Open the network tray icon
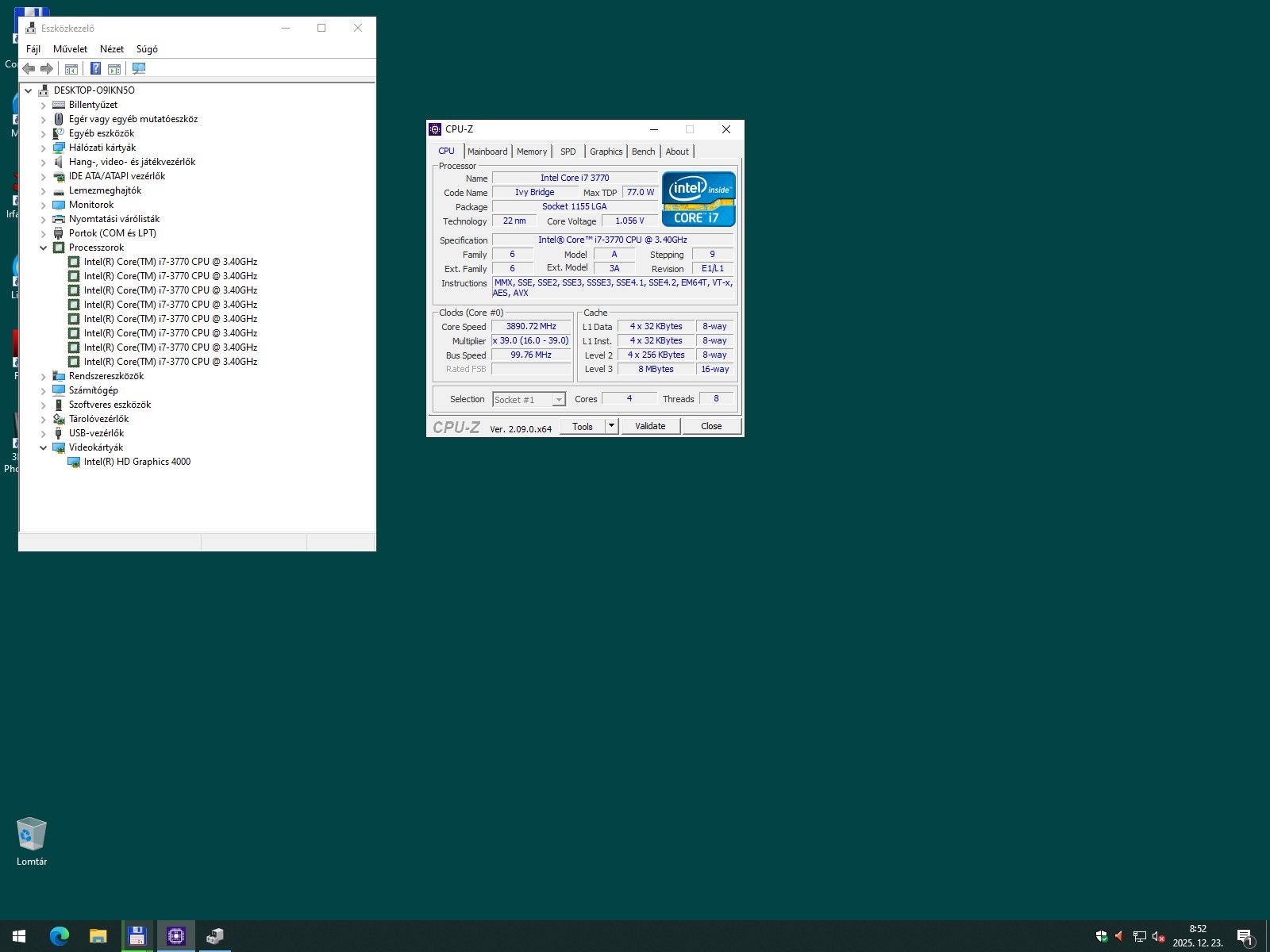Image resolution: width=1270 pixels, height=952 pixels. click(x=1139, y=936)
